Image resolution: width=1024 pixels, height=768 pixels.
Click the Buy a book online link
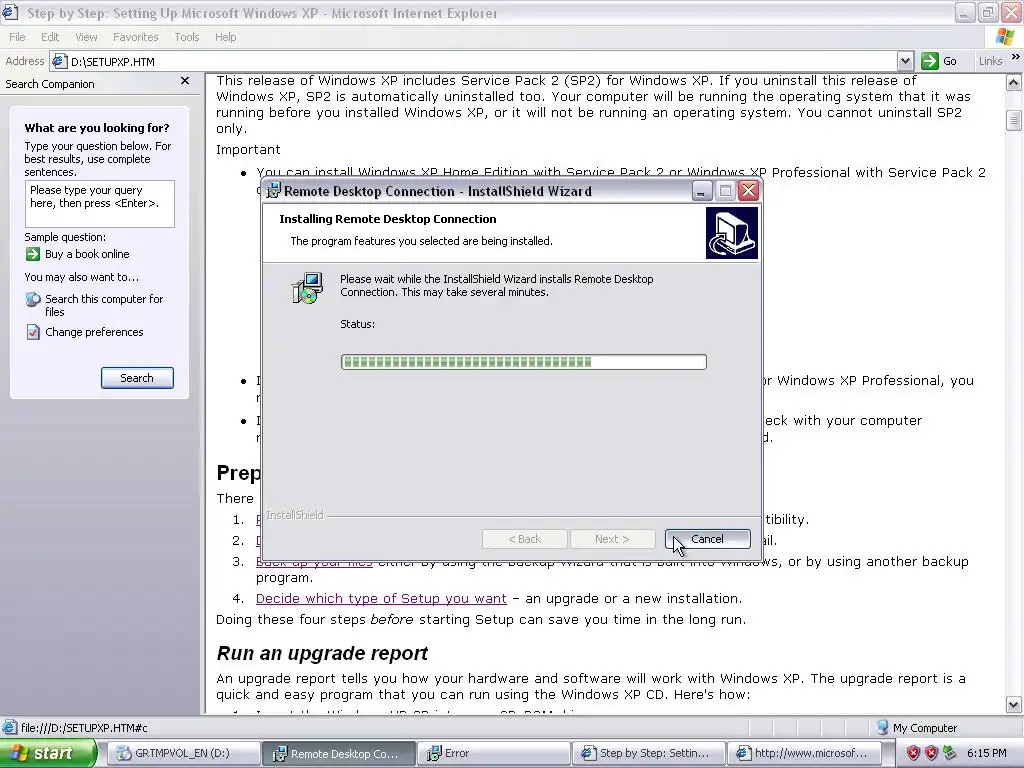[x=87, y=254]
